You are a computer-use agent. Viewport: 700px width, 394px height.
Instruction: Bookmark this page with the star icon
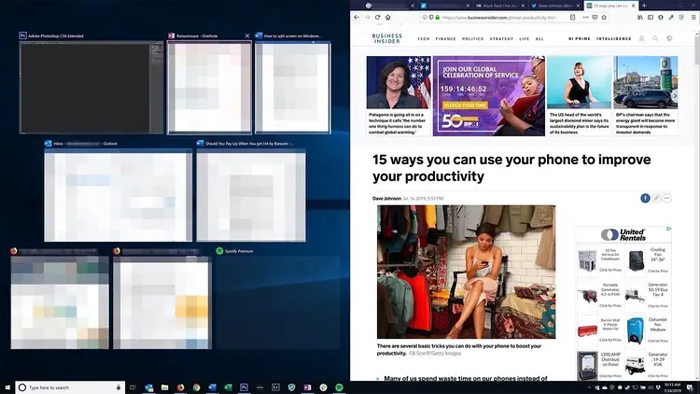604,17
